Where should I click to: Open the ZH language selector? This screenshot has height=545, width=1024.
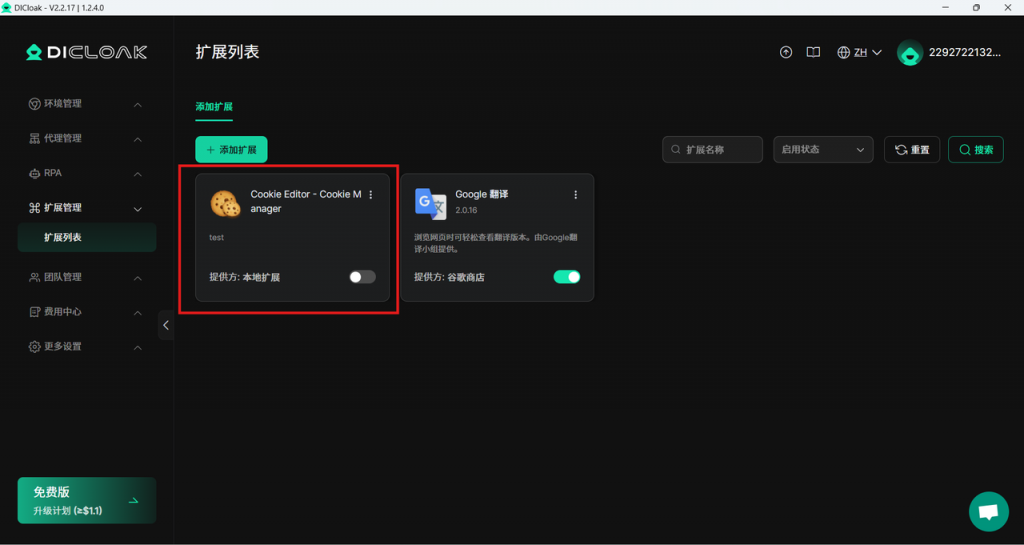click(859, 52)
